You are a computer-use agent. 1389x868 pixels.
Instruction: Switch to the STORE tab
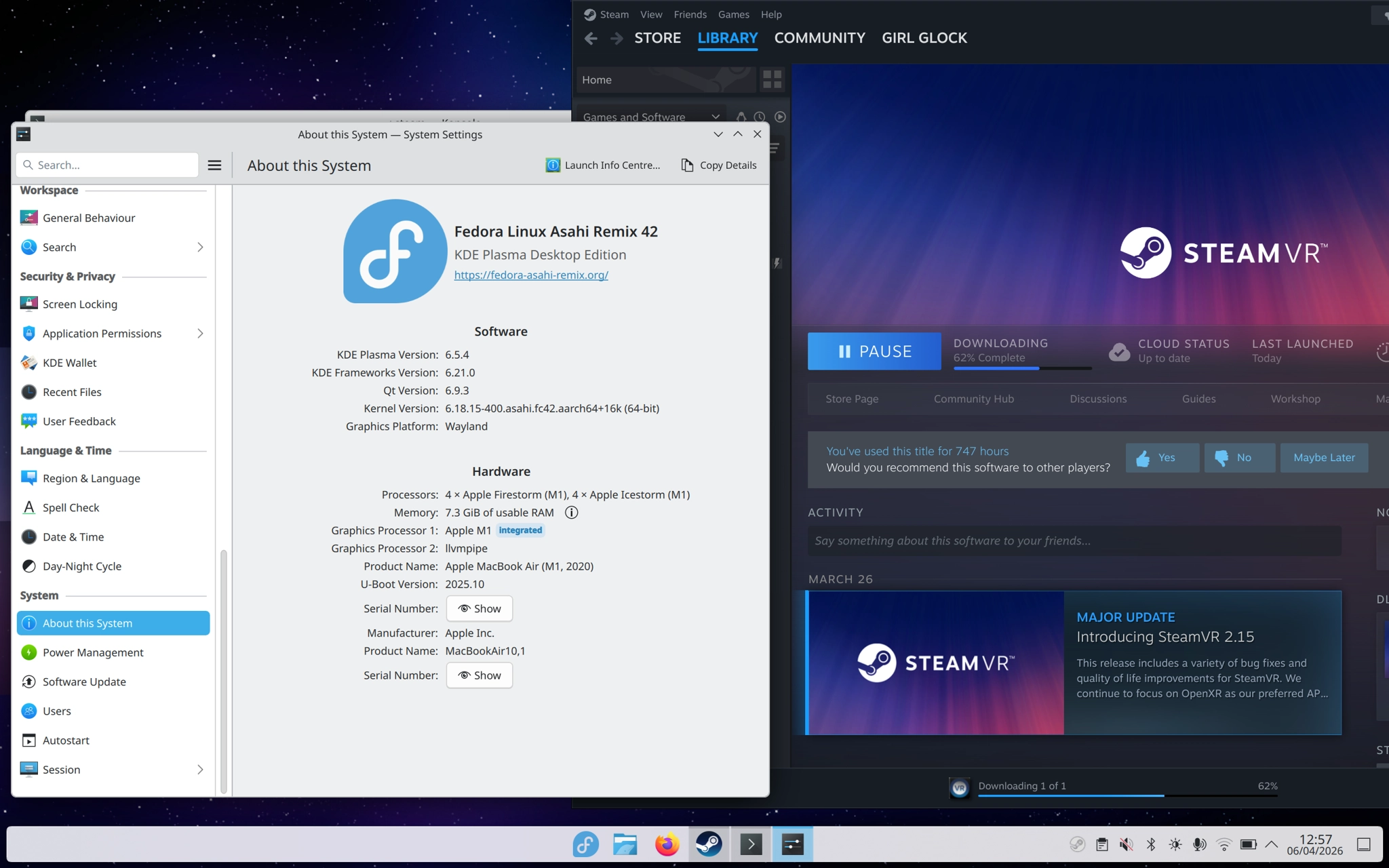pyautogui.click(x=657, y=38)
